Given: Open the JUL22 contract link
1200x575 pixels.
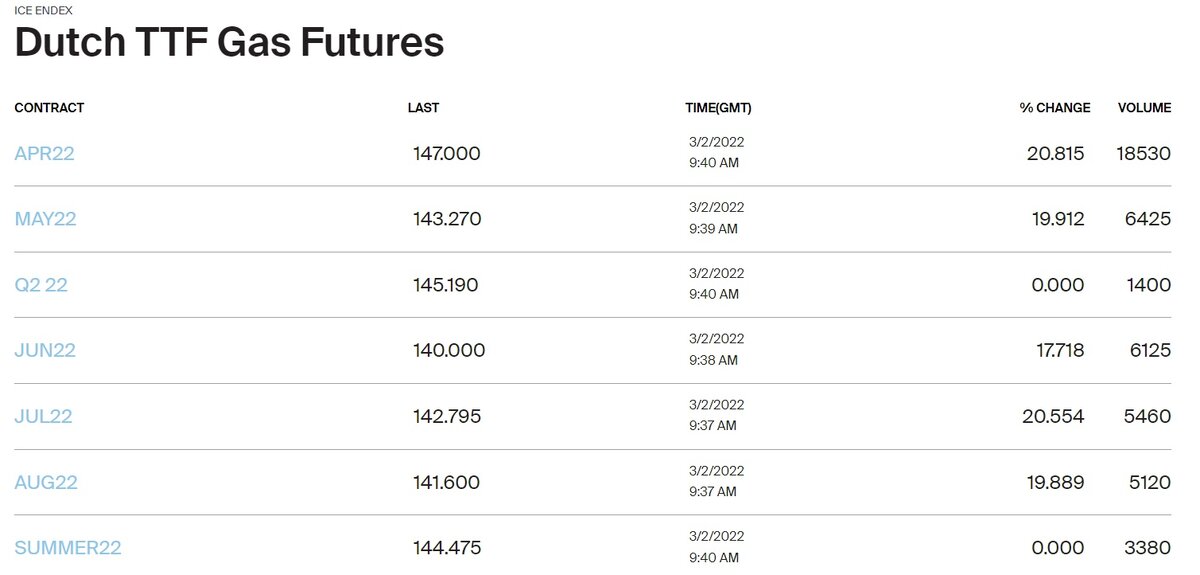Looking at the screenshot, I should (43, 417).
